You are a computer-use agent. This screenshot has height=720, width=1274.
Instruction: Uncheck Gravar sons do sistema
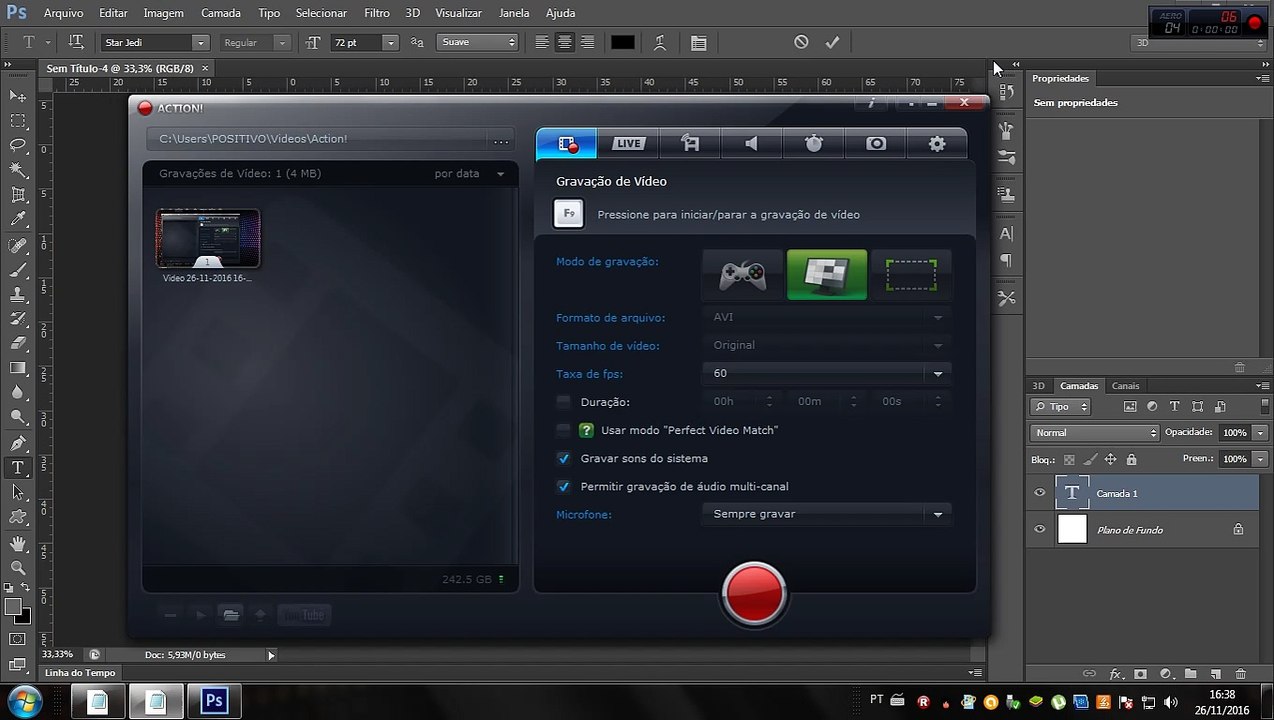(563, 458)
